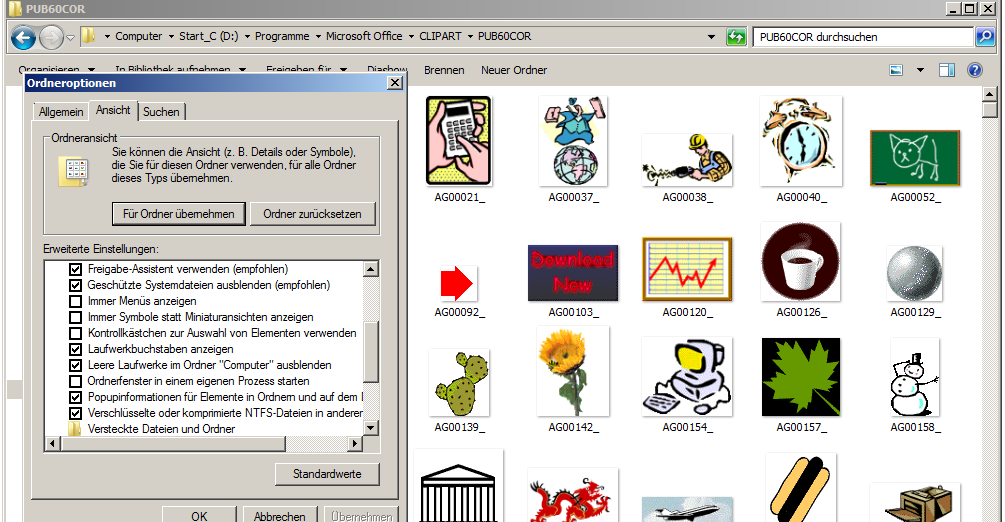Click in PUB60COR durchsuchen search field
1005x522 pixels.
(863, 37)
